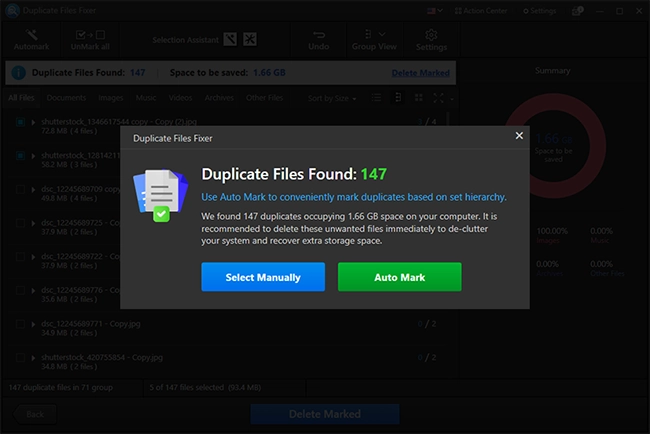Expand the shutterstock_1346617544 file group
Screen dimensions: 650x434
click(x=33, y=122)
